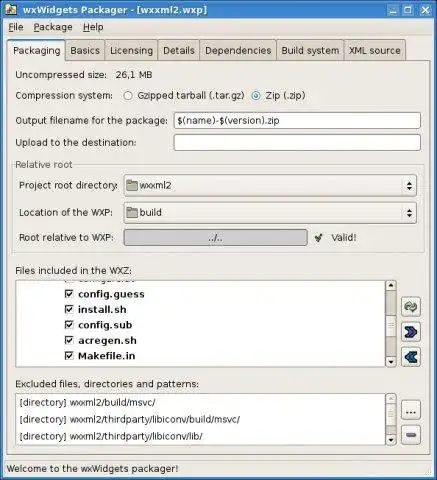Viewport: 437px width, 480px height.
Task: Maximize the wxWidgets Packager window
Action: point(408,10)
